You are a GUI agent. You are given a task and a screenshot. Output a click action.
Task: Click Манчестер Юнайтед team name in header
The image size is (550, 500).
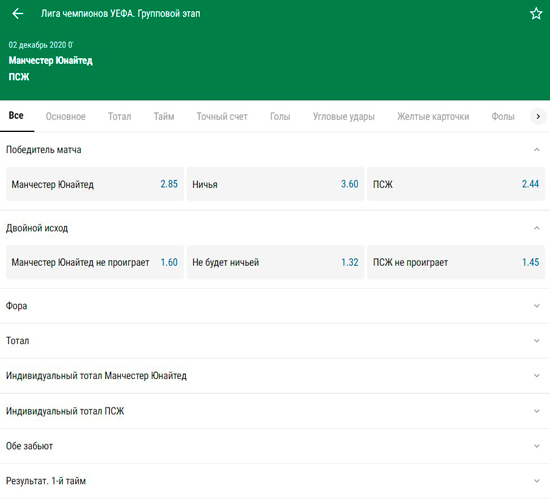51,60
